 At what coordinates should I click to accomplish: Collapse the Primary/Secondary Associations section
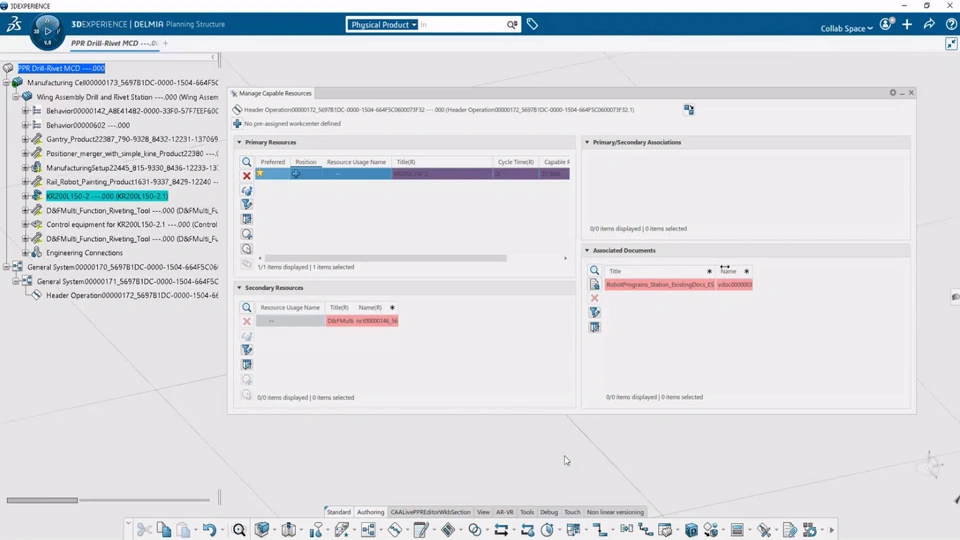pyautogui.click(x=587, y=142)
